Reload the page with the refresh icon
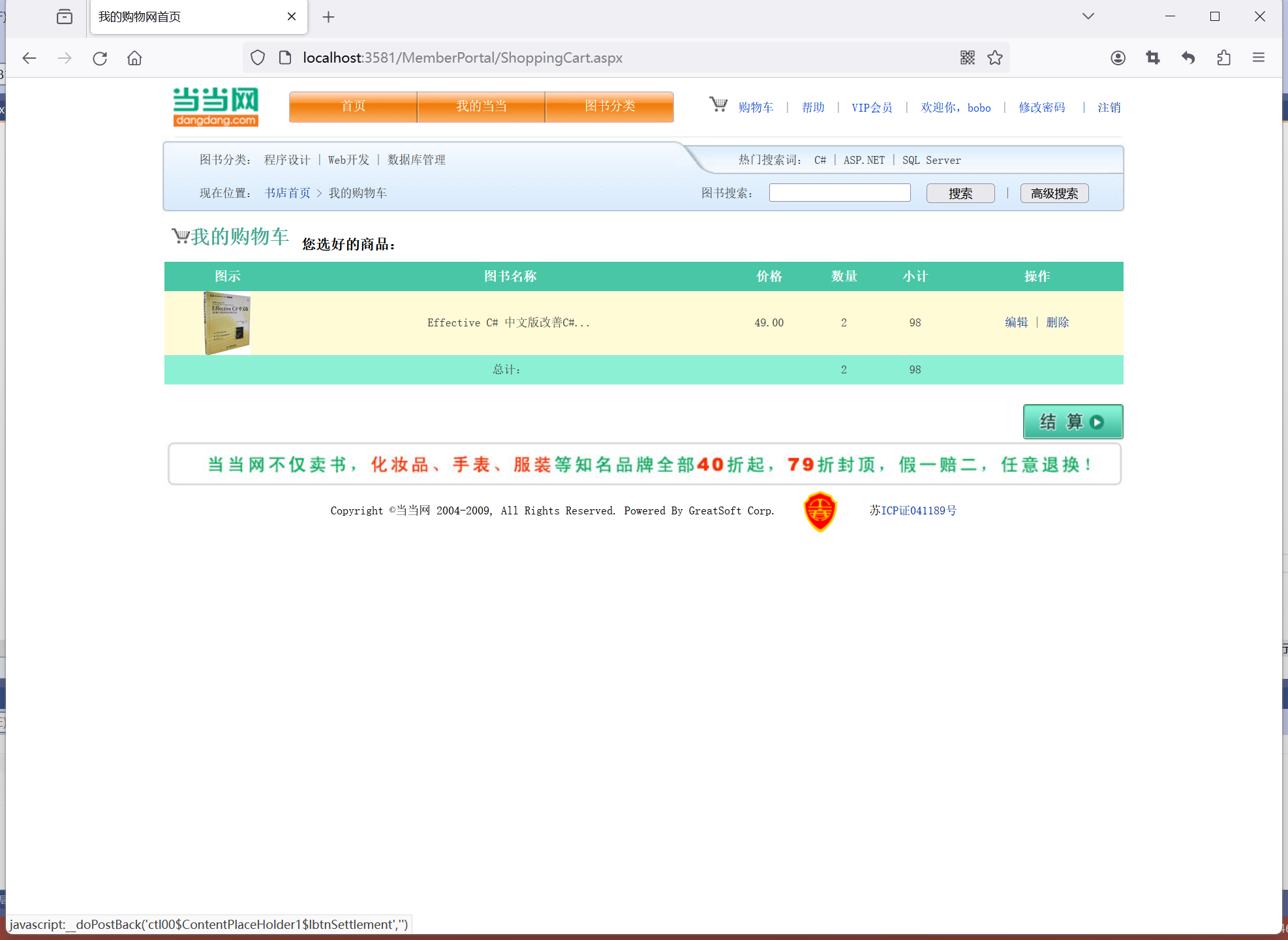This screenshot has height=940, width=1288. pyautogui.click(x=100, y=58)
